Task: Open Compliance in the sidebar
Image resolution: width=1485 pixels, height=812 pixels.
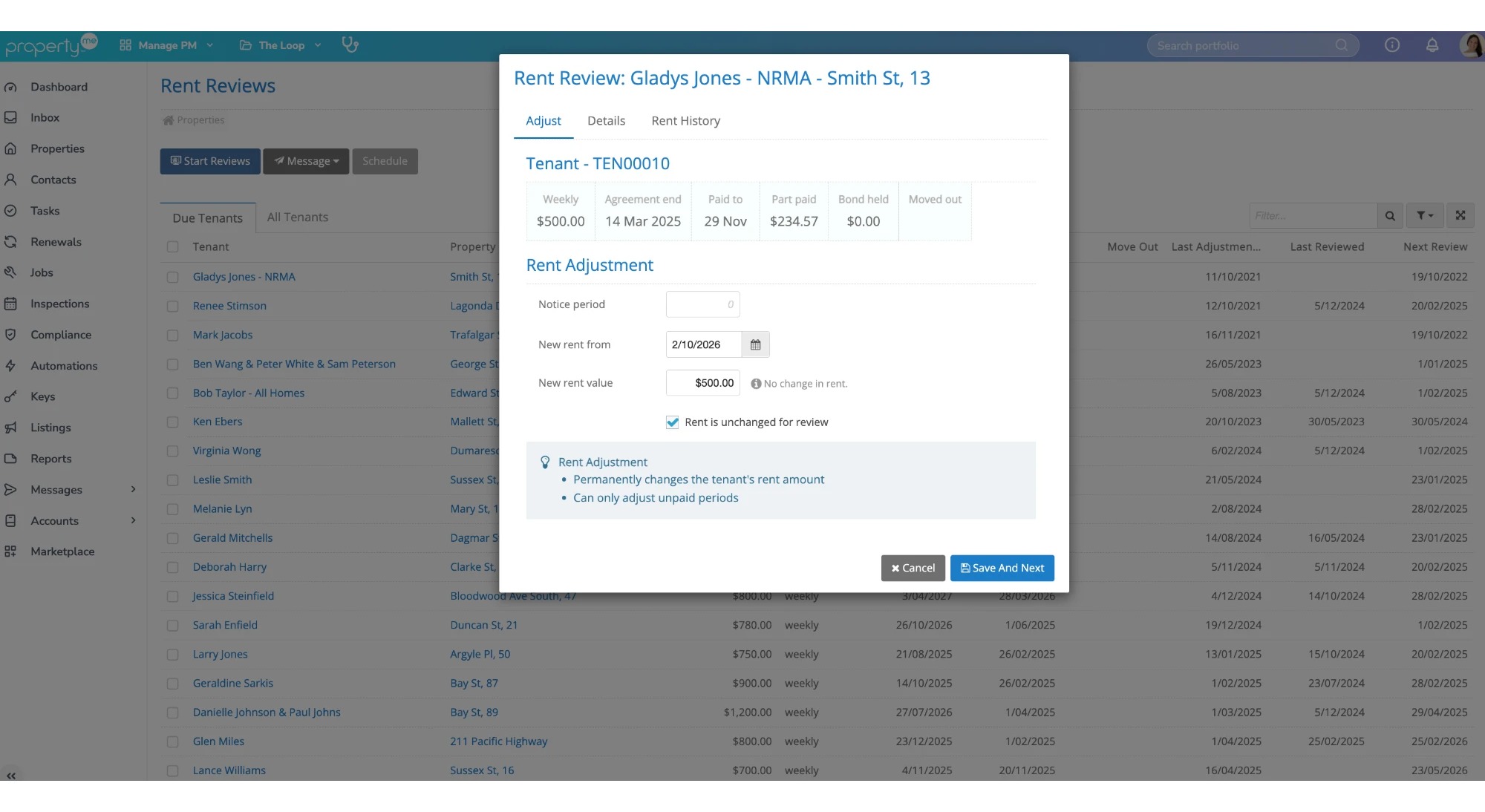Action: (x=61, y=335)
